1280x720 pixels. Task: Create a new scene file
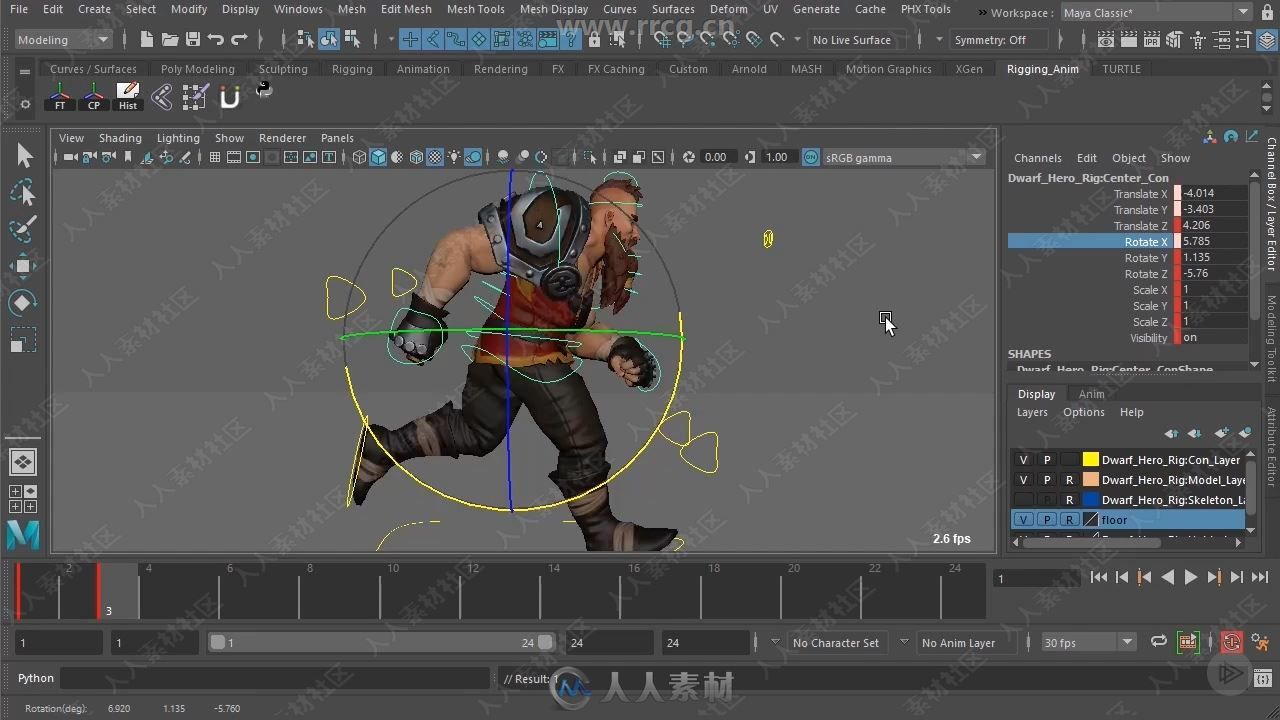click(x=147, y=40)
